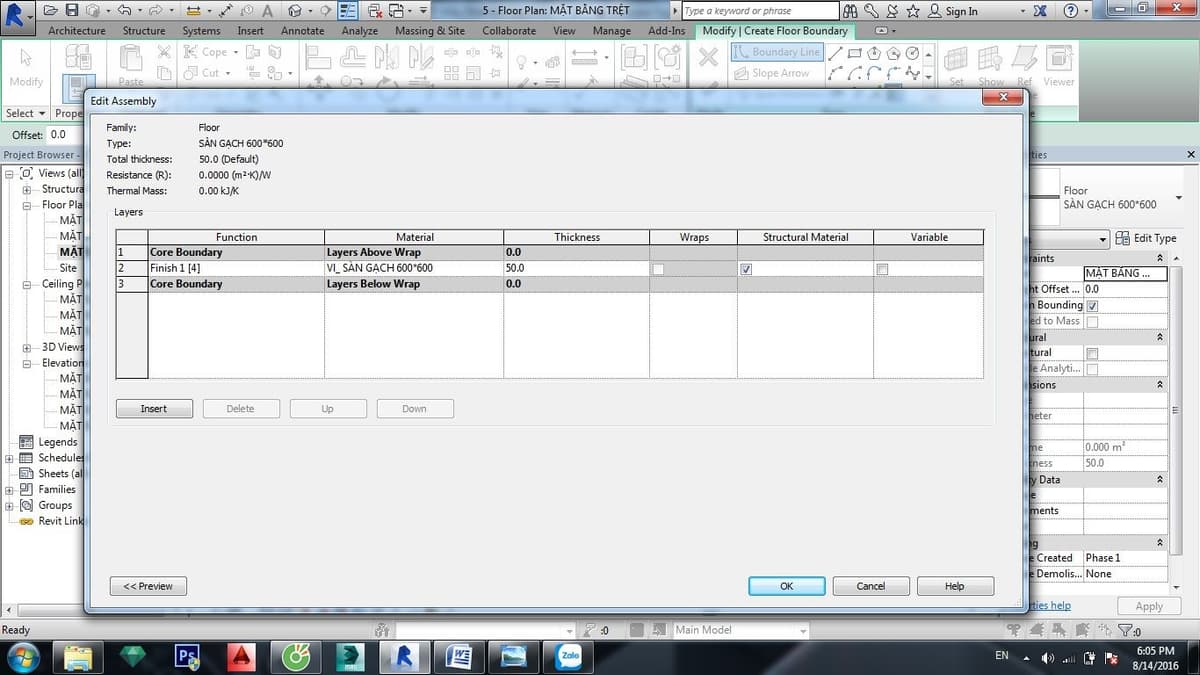Expand the 3D Views tree node
Screen dimensions: 1200x675
26,347
